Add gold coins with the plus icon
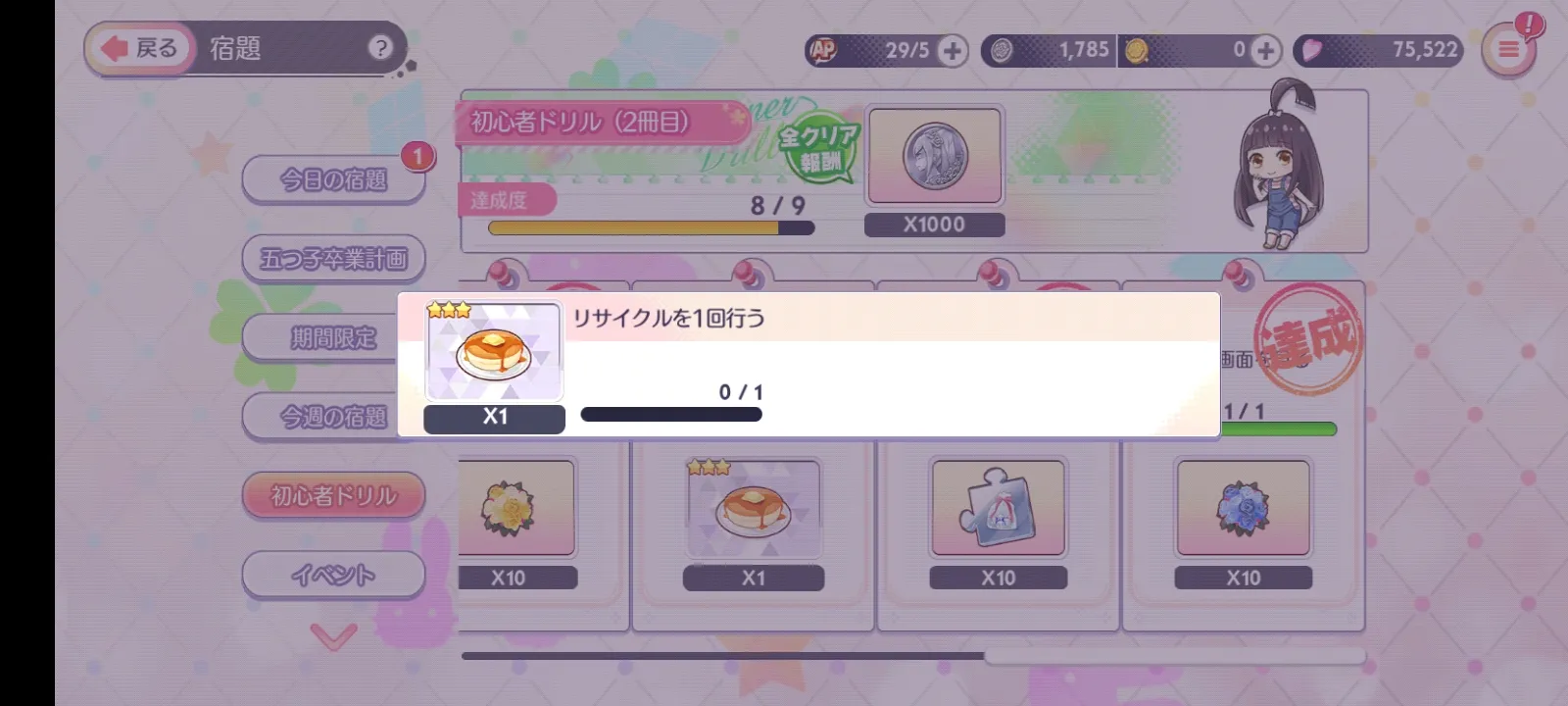The width and height of the screenshot is (1568, 706). [1265, 50]
